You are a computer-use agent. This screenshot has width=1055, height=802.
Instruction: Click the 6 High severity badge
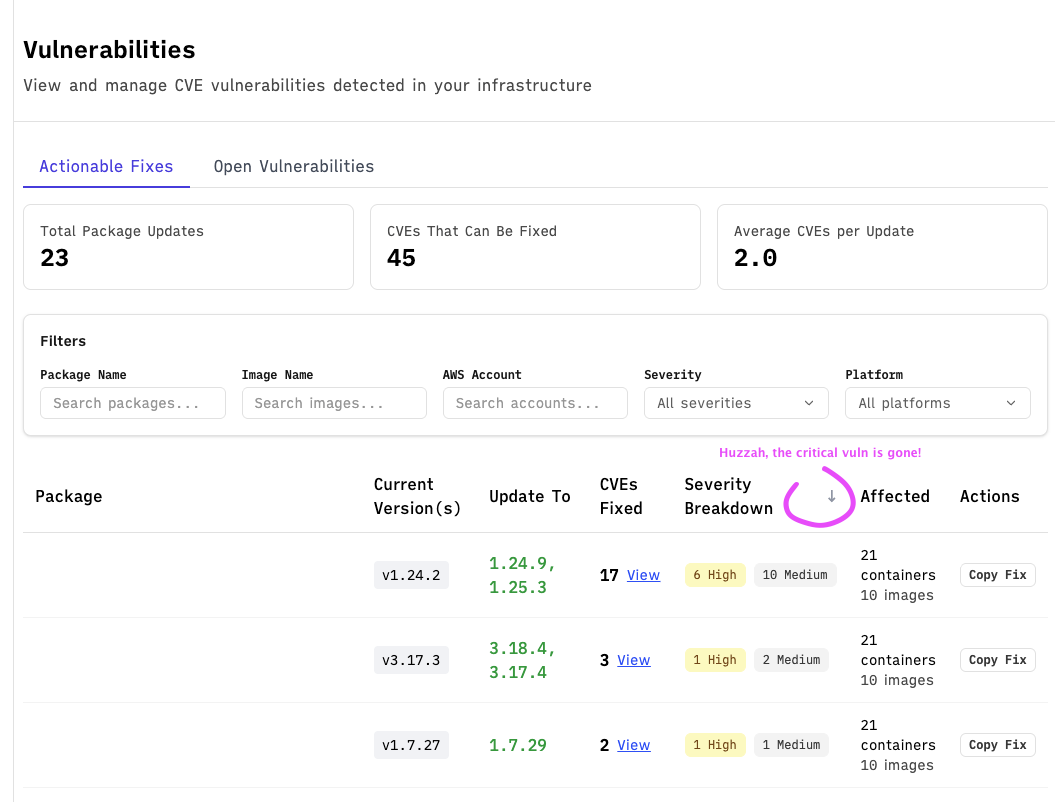tap(714, 575)
